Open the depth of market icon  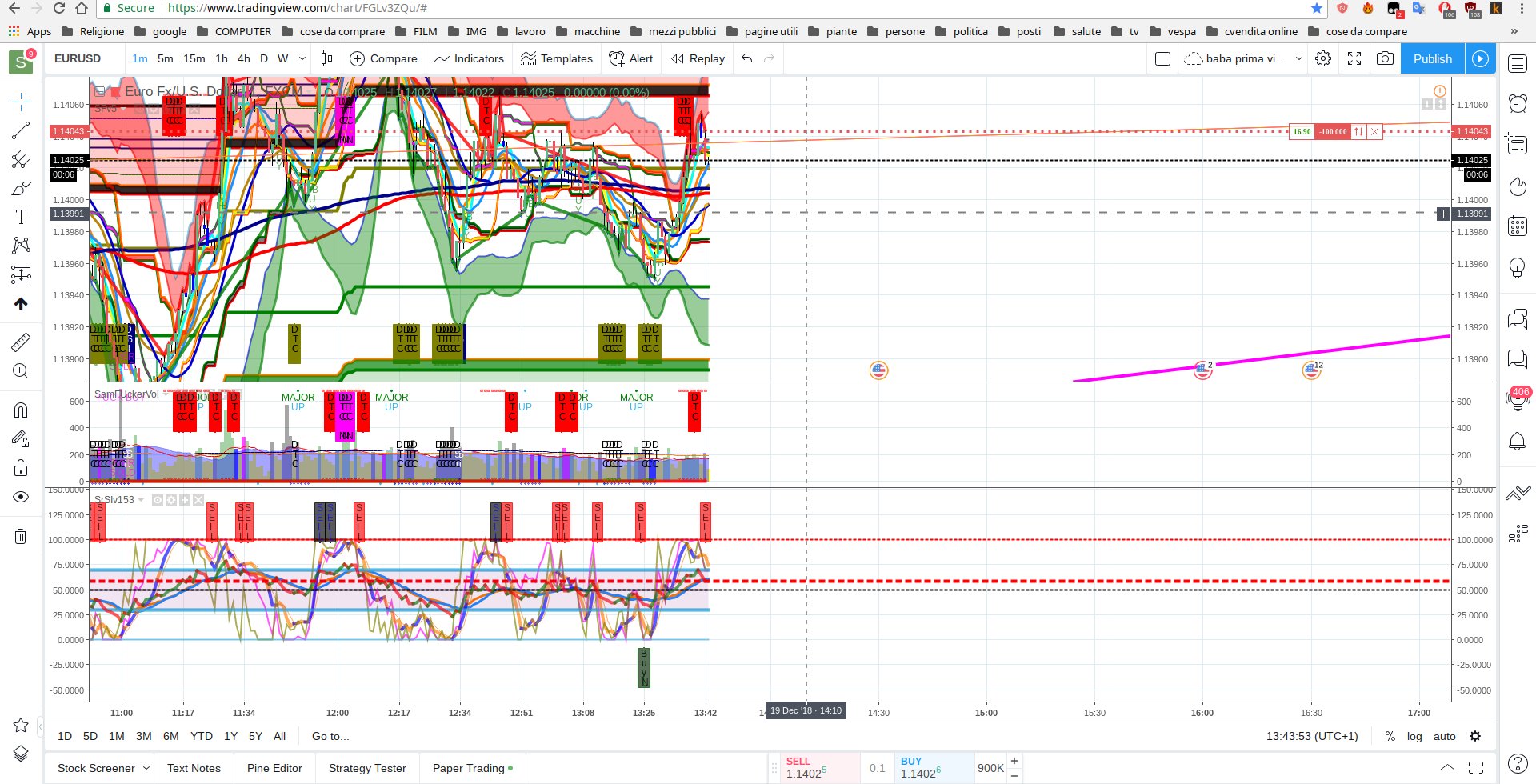[1518, 534]
